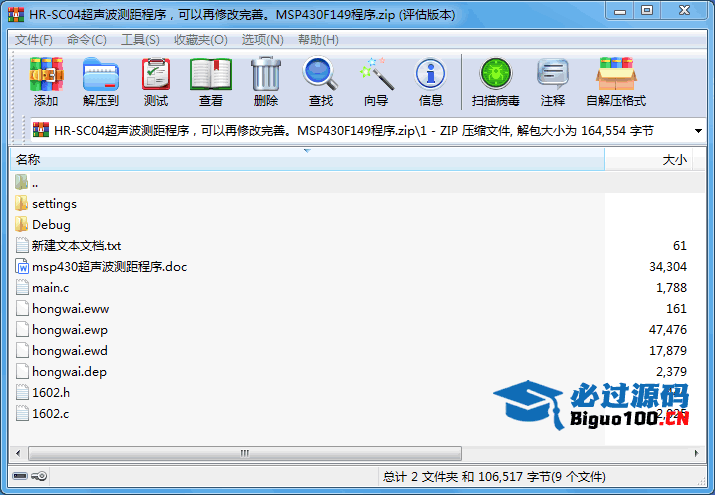Click size value 34,304

tap(668, 267)
